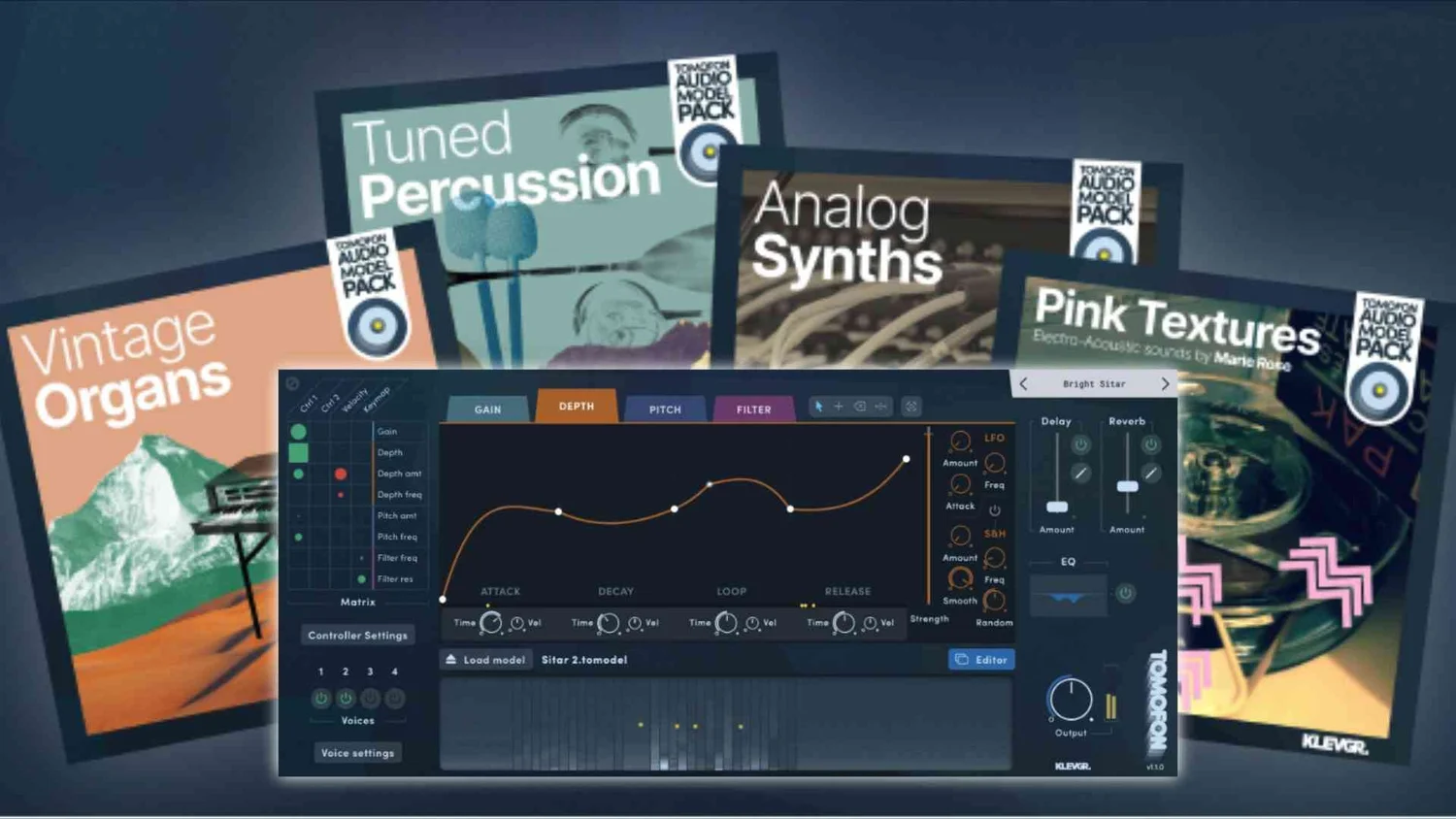The image size is (1456, 819).
Task: Switch to the PITCH tab
Action: pos(665,409)
